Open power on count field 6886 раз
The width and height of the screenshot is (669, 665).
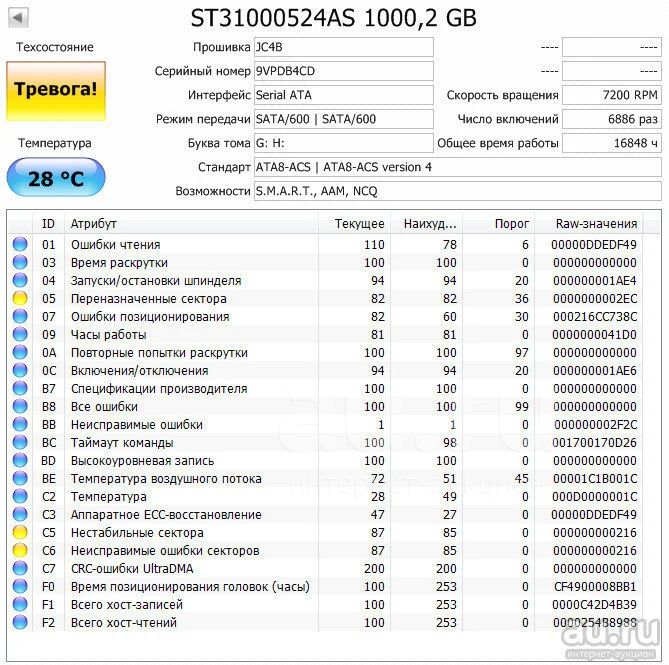click(612, 119)
